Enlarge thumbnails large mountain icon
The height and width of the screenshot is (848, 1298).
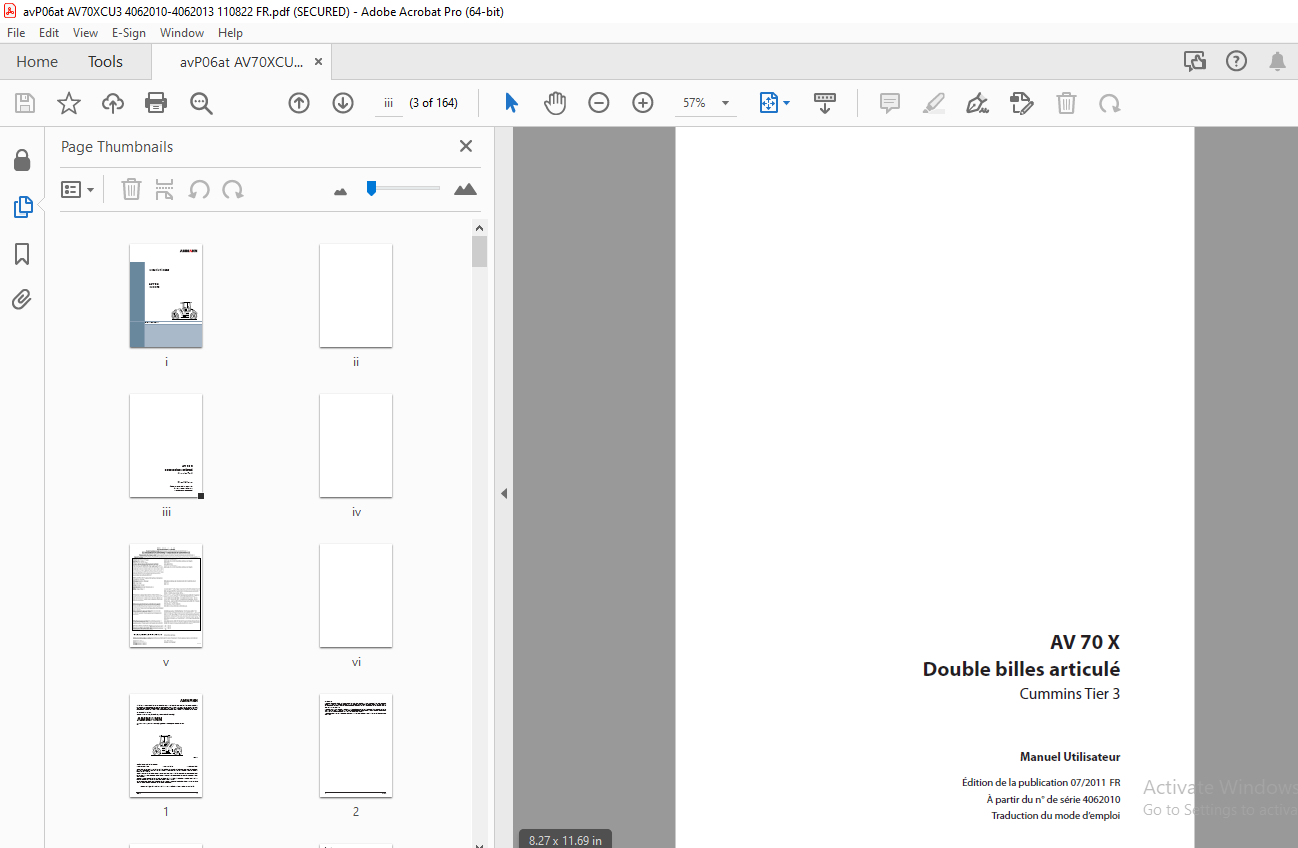pyautogui.click(x=465, y=189)
